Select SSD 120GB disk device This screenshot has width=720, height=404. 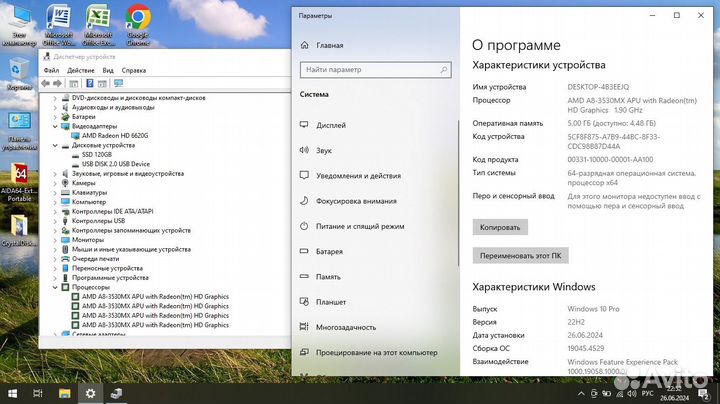97,155
